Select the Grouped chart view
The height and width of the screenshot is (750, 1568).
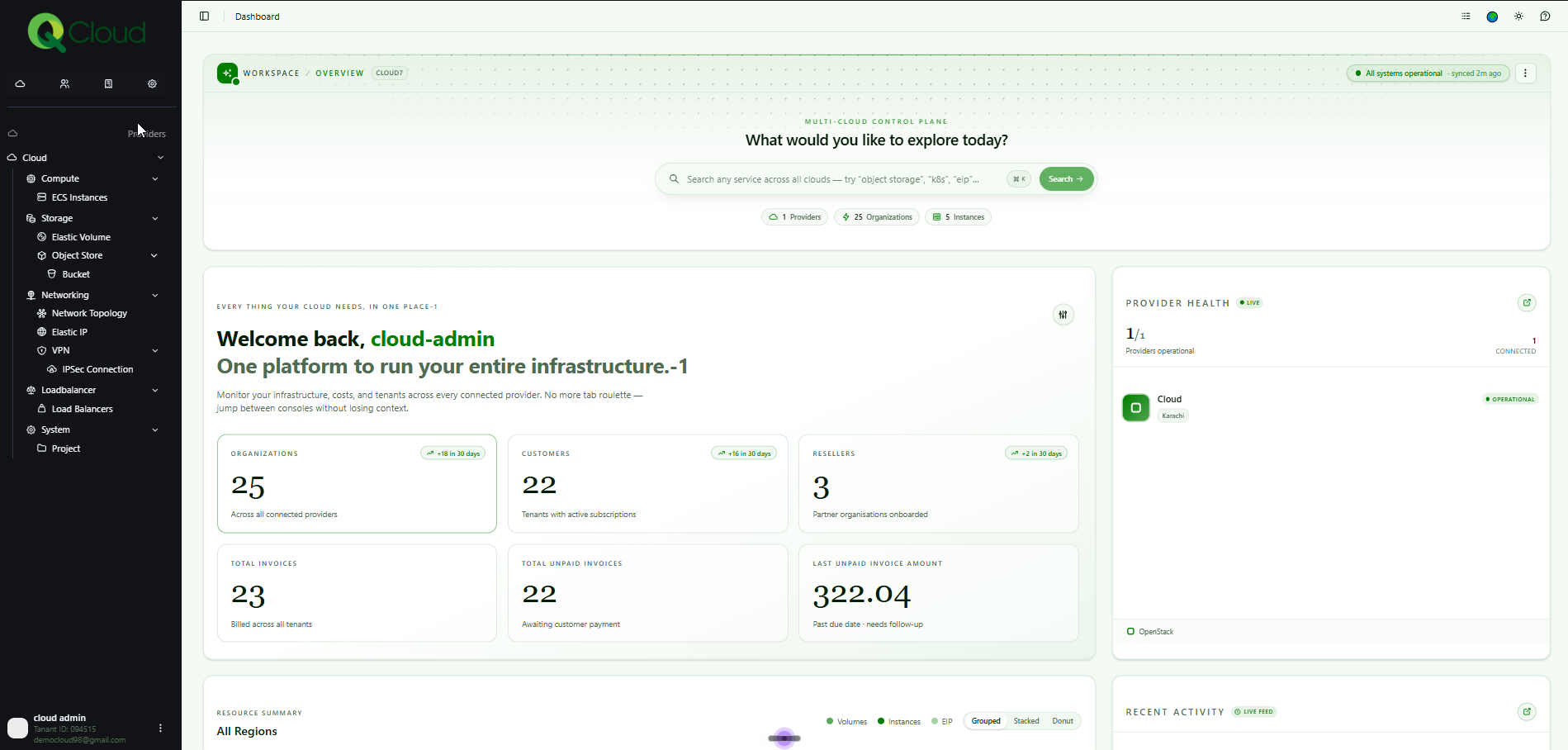tap(986, 721)
